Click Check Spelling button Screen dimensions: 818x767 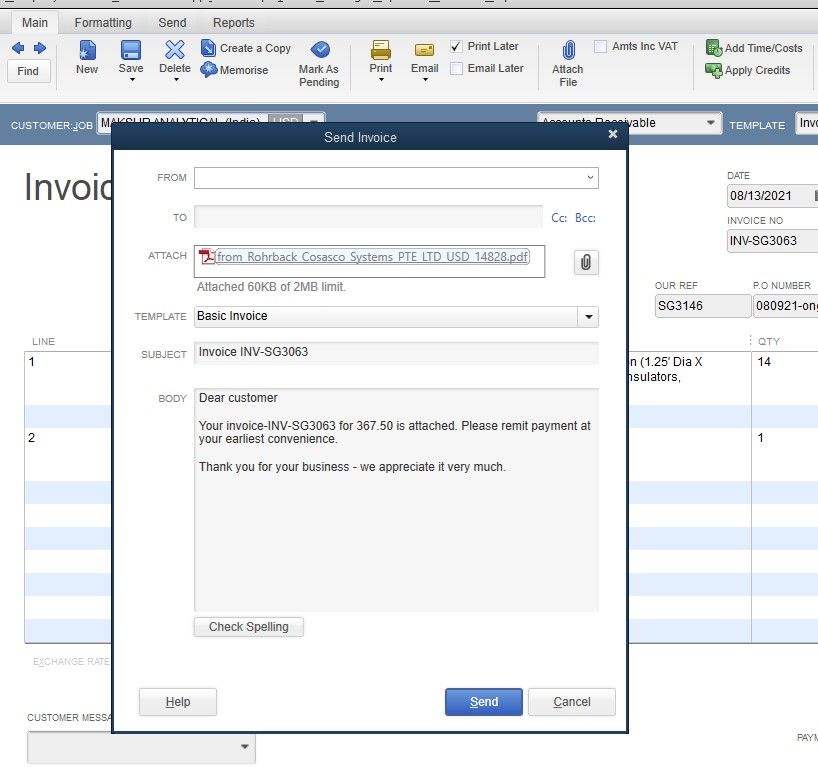[x=249, y=627]
